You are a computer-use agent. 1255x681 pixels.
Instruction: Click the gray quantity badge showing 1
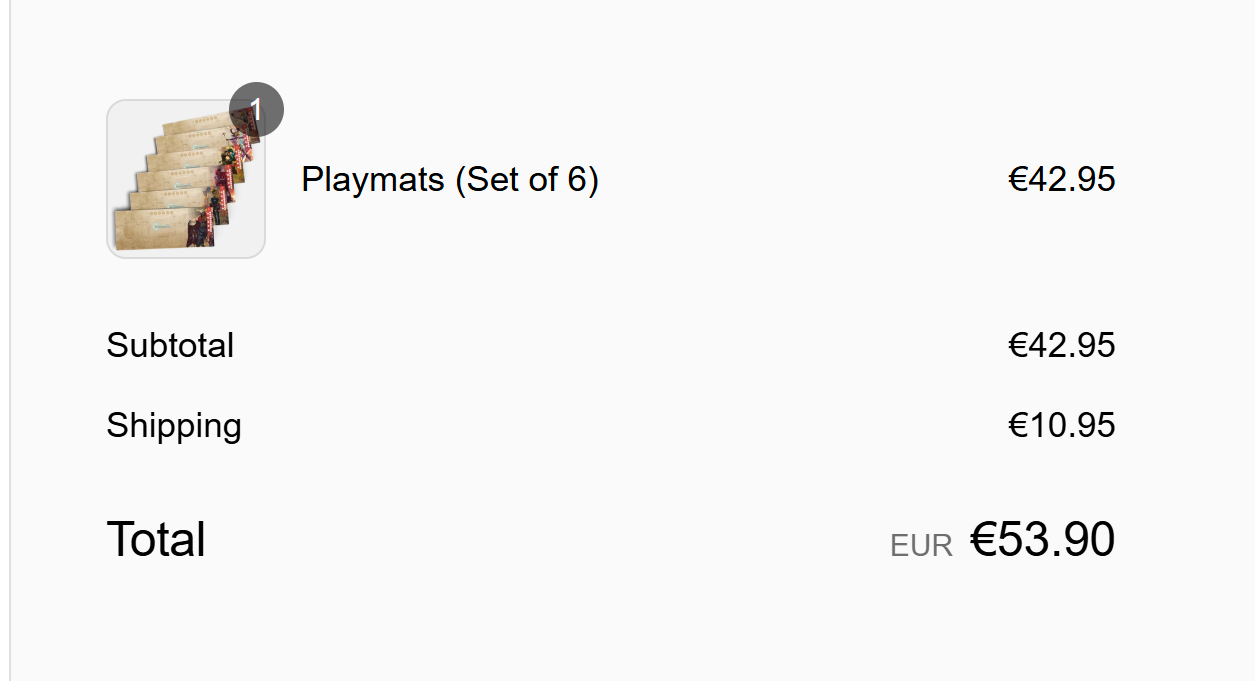click(256, 109)
